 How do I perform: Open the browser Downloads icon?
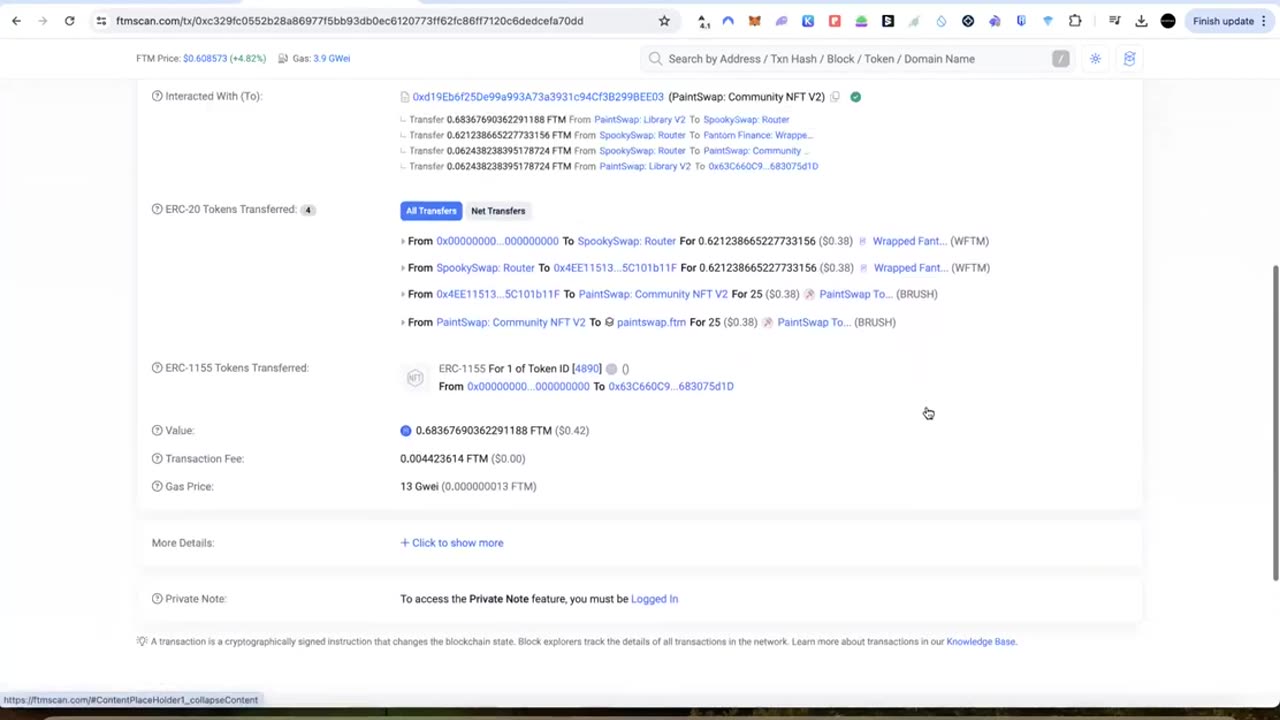click(x=1141, y=21)
